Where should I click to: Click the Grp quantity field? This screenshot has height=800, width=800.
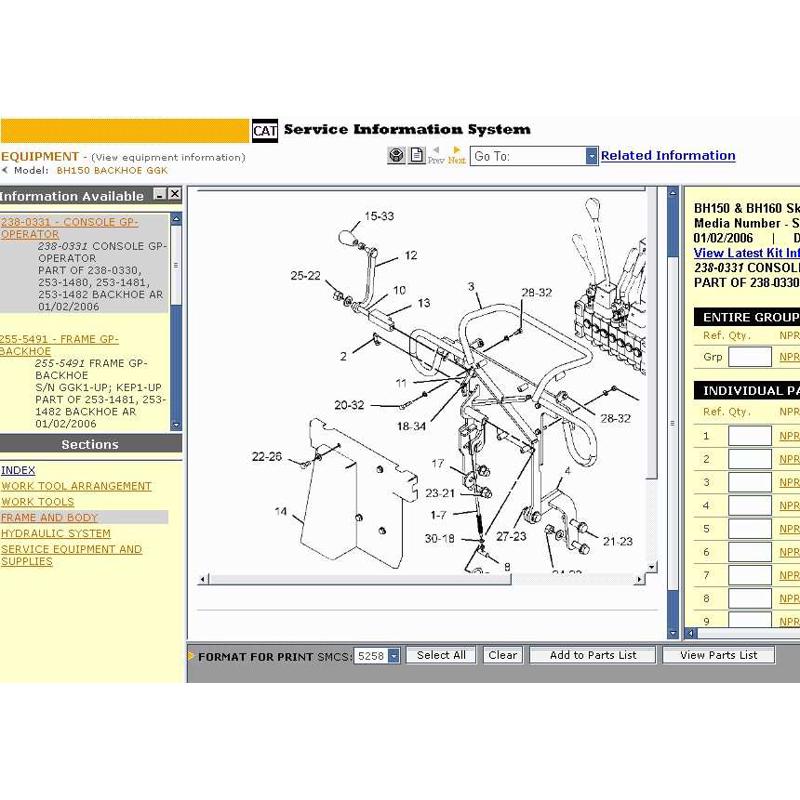tap(749, 357)
